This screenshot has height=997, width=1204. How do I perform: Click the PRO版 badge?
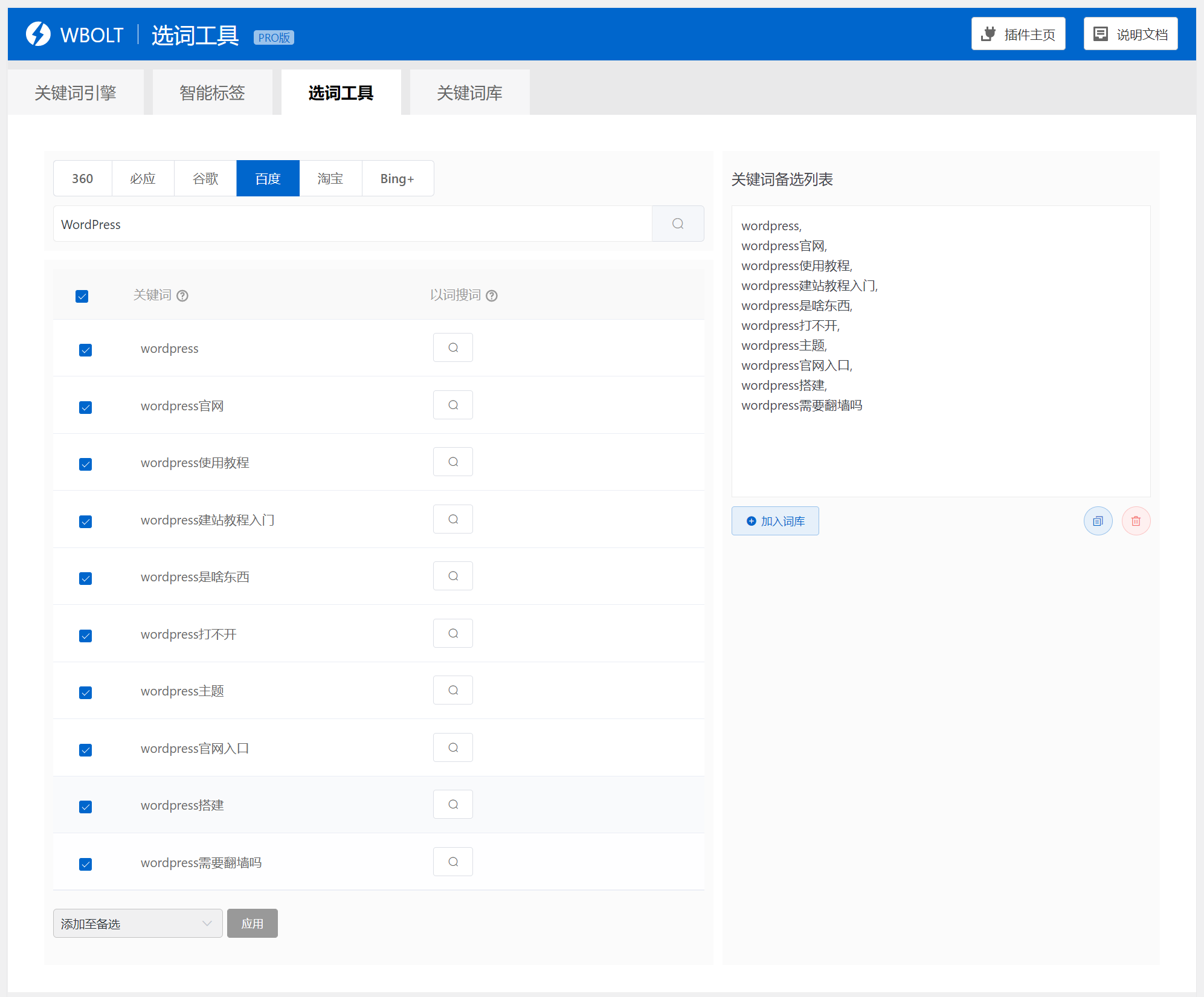pyautogui.click(x=274, y=37)
